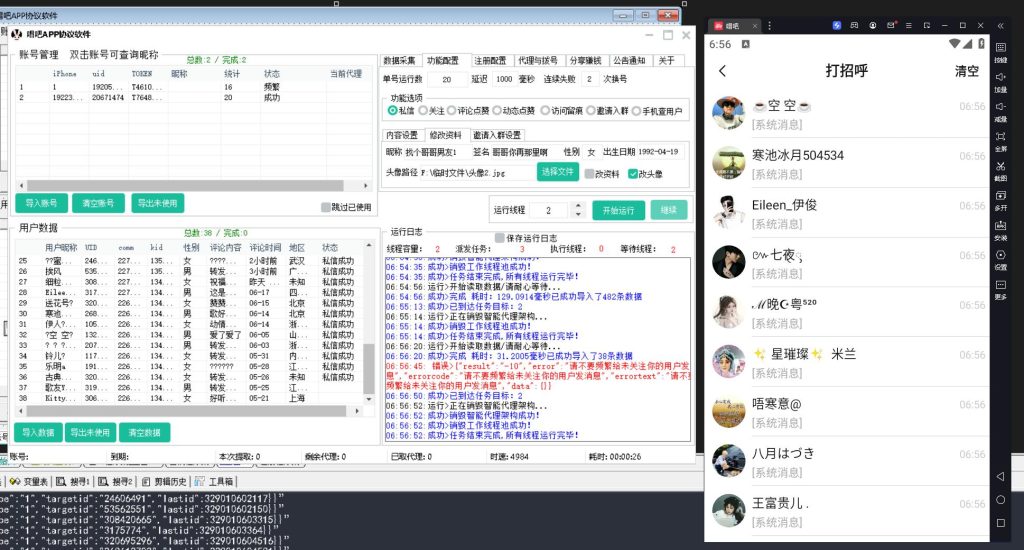Switch to the 注册配置 tab
1024x550 pixels.
[490, 60]
